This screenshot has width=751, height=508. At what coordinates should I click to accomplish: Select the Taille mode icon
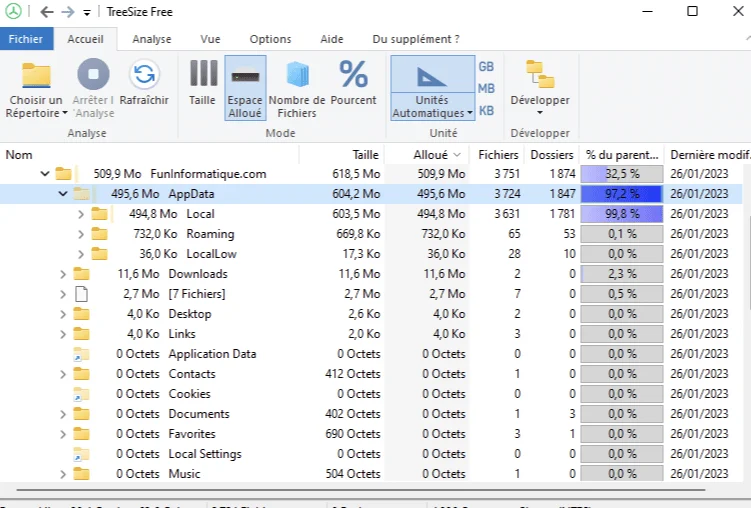tap(204, 73)
